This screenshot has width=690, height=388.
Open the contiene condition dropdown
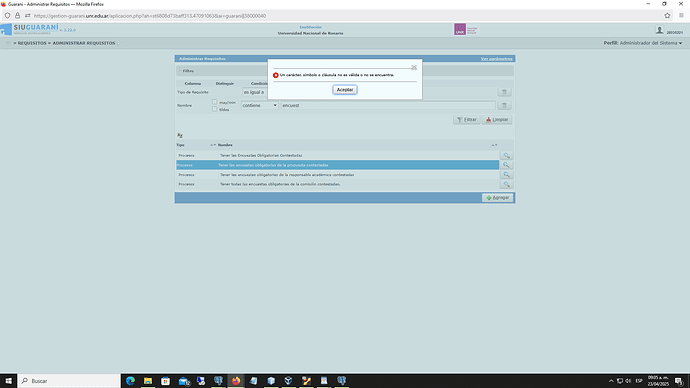tap(259, 106)
